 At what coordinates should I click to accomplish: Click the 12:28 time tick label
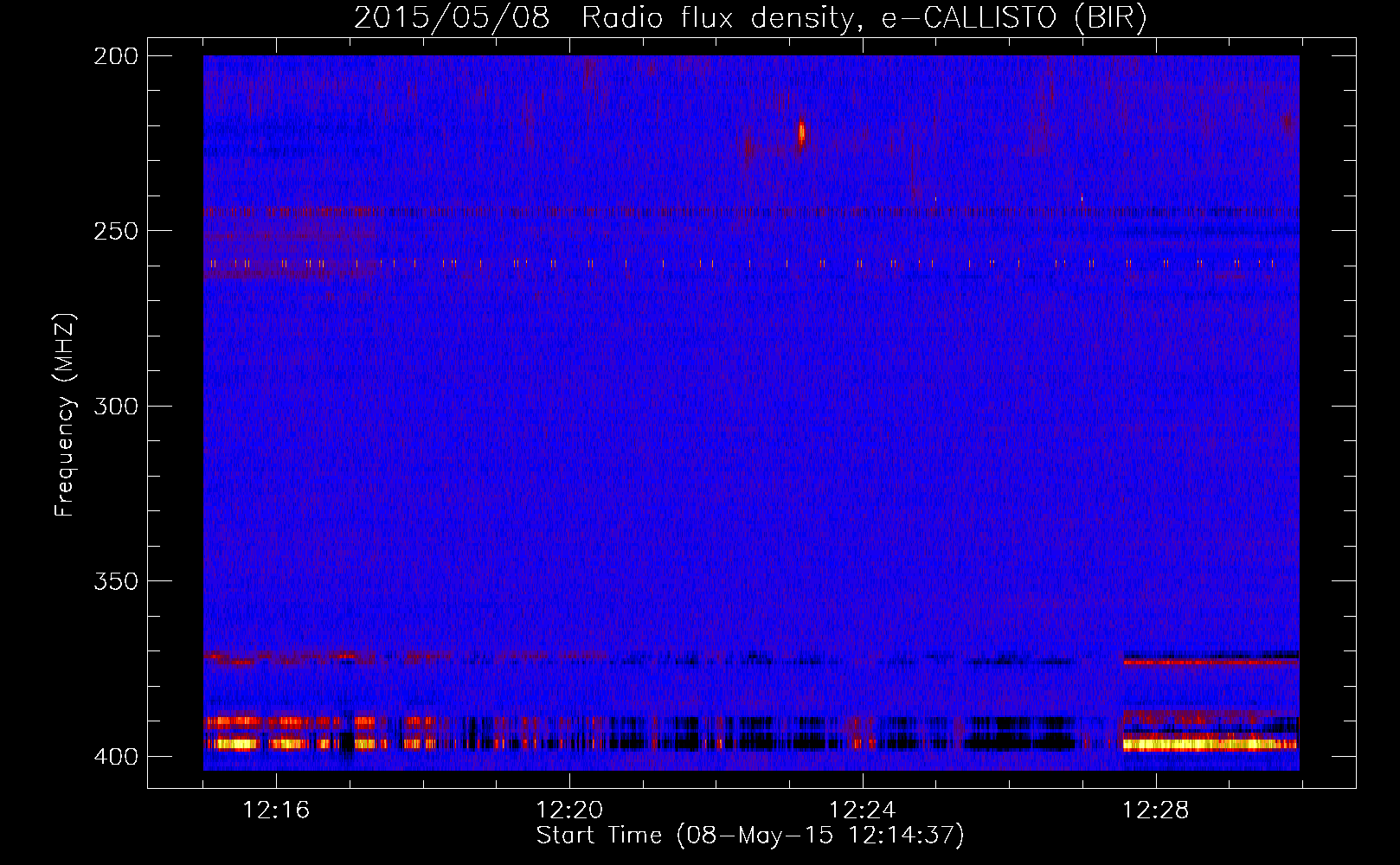[x=1156, y=811]
